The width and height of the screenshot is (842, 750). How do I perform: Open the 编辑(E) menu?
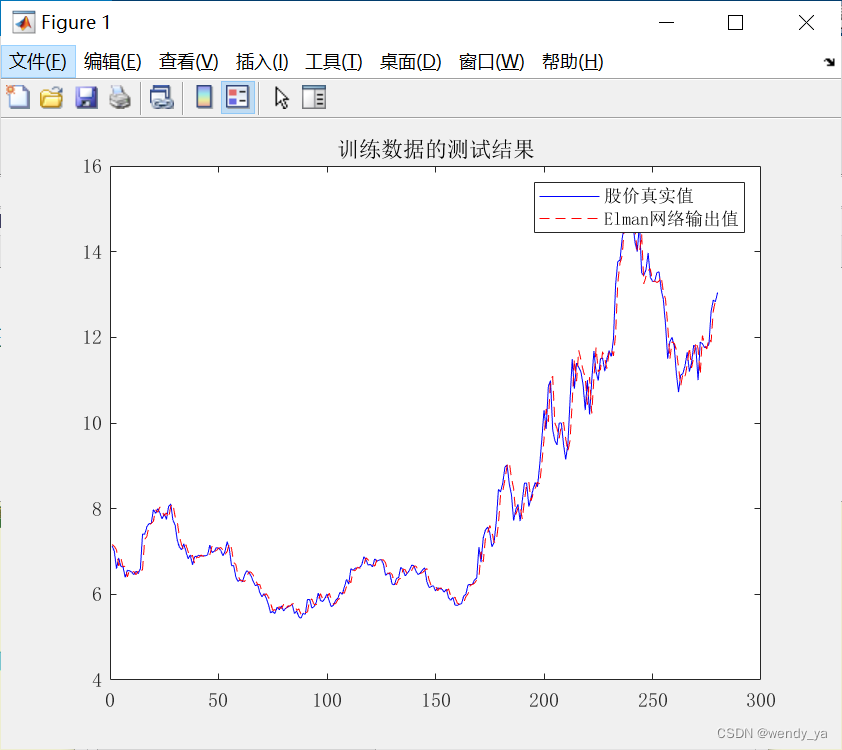[x=113, y=62]
